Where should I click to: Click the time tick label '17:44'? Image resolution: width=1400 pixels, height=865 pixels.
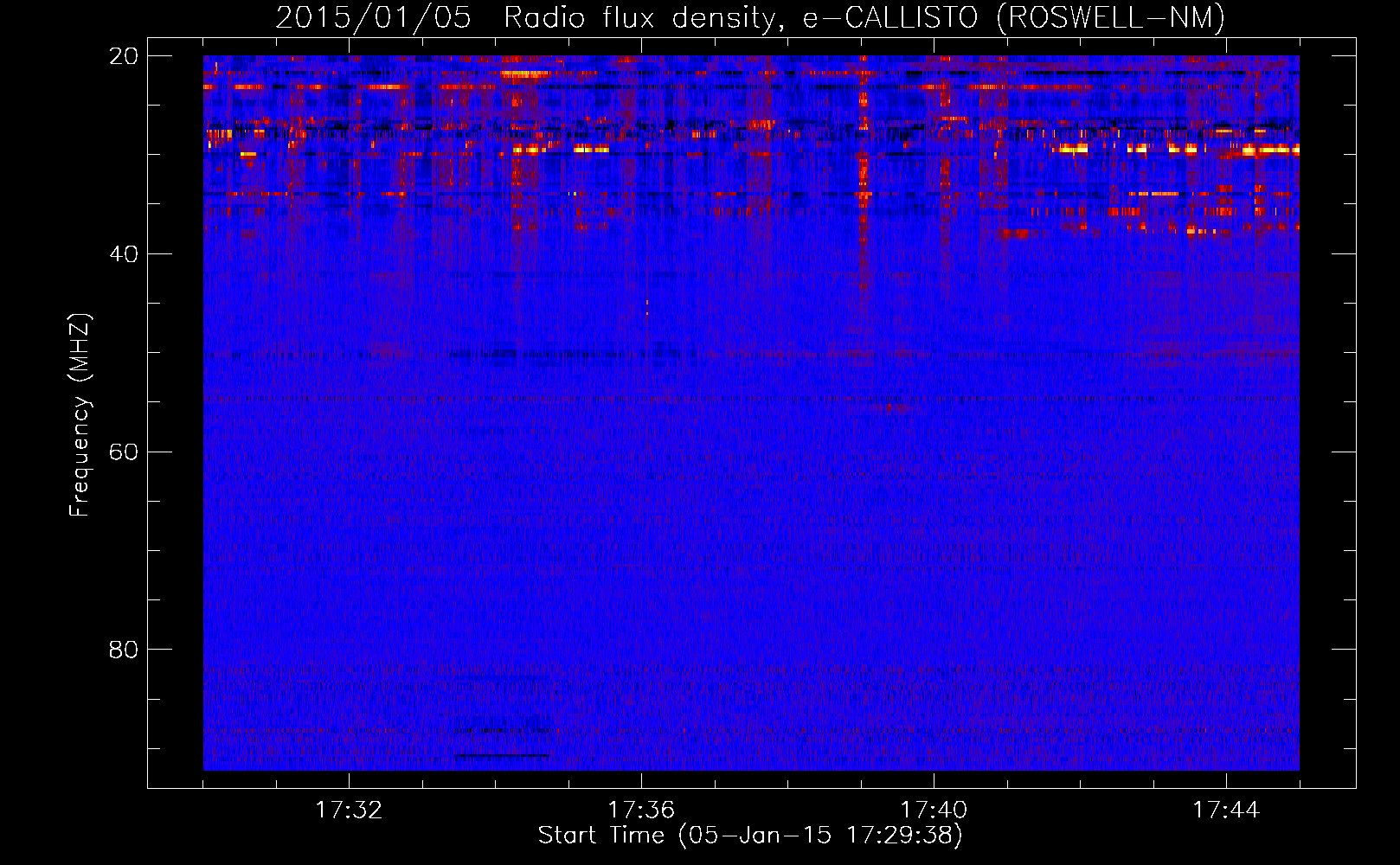[1226, 811]
